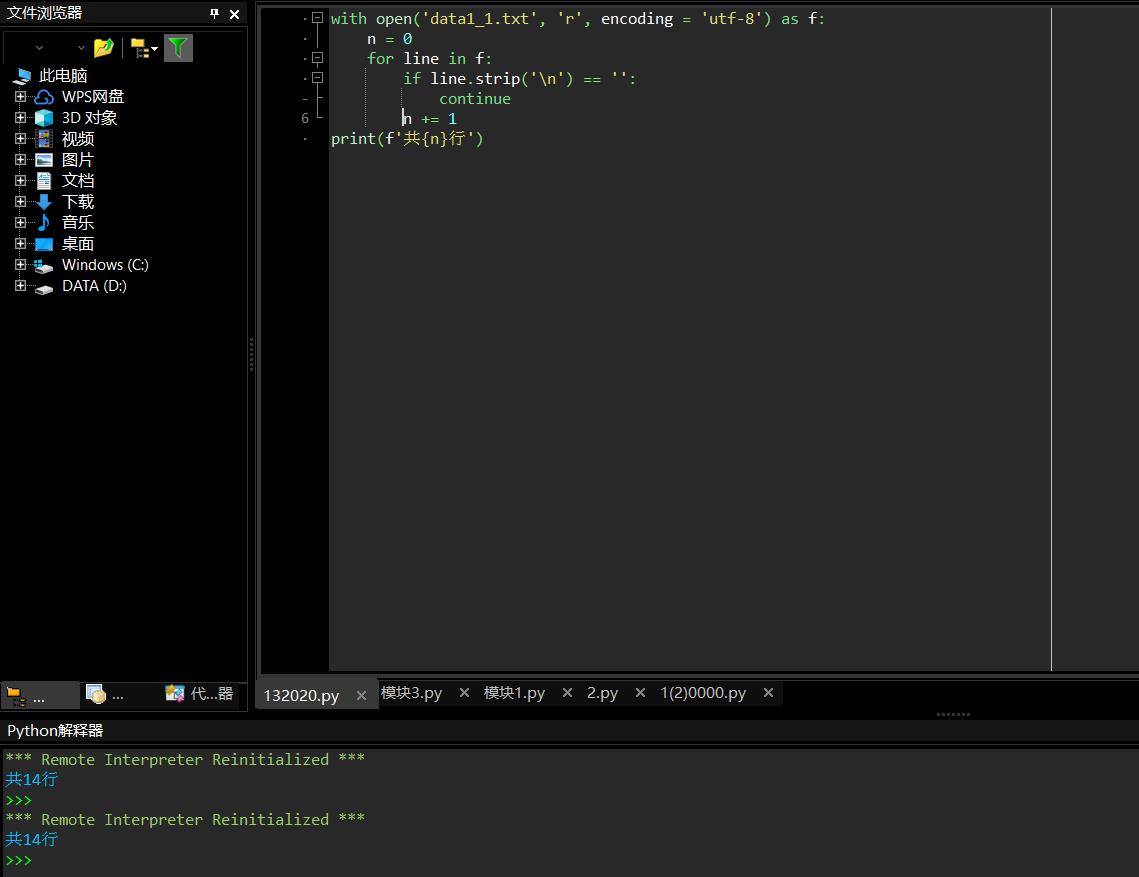Screen dimensions: 1139x877
Task: Expand the 图片 folder node
Action: click(x=20, y=159)
